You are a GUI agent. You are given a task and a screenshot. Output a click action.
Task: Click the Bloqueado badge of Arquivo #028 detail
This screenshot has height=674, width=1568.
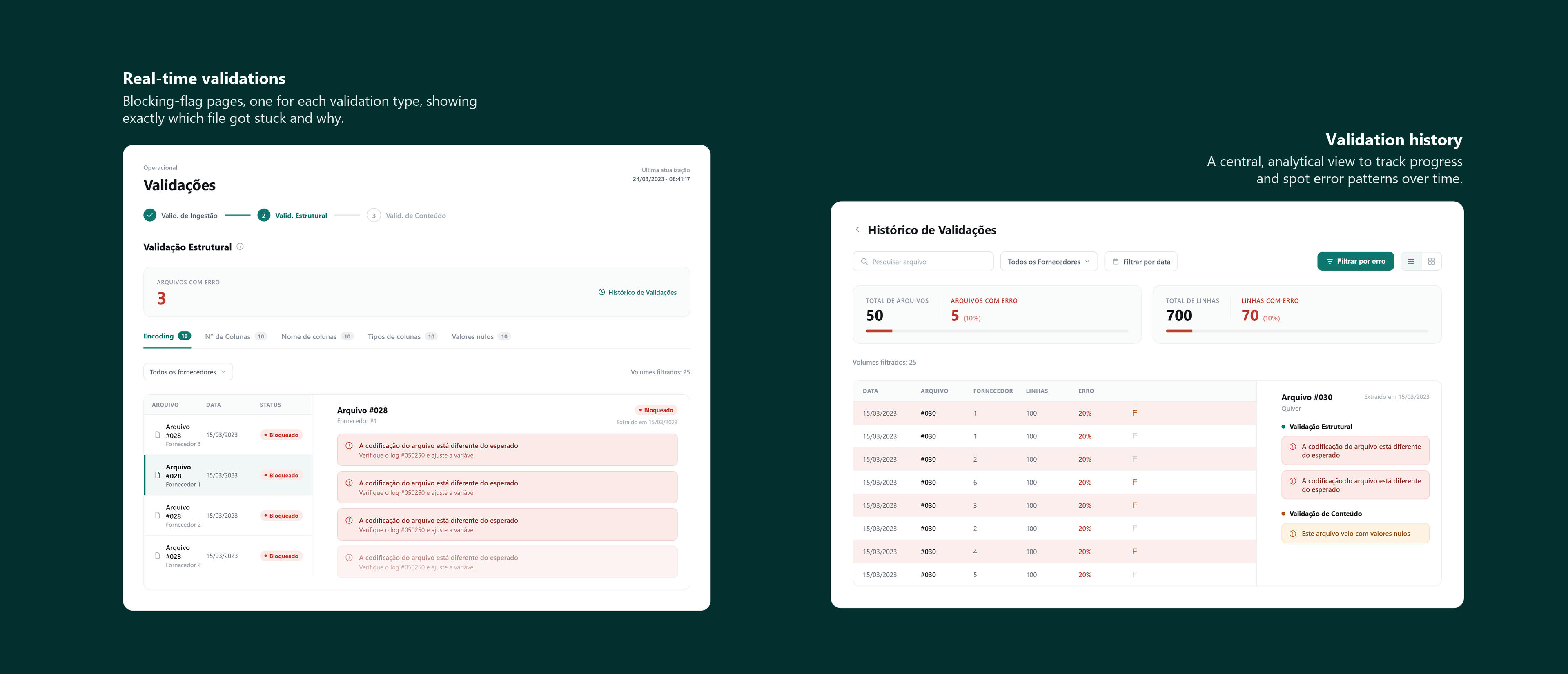(655, 410)
